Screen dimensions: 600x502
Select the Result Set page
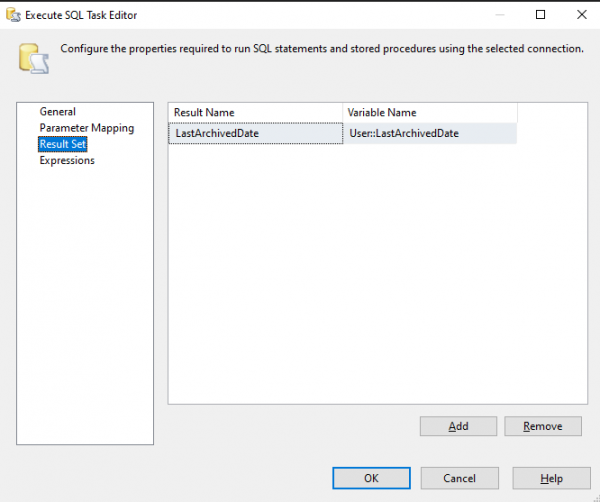[x=63, y=144]
